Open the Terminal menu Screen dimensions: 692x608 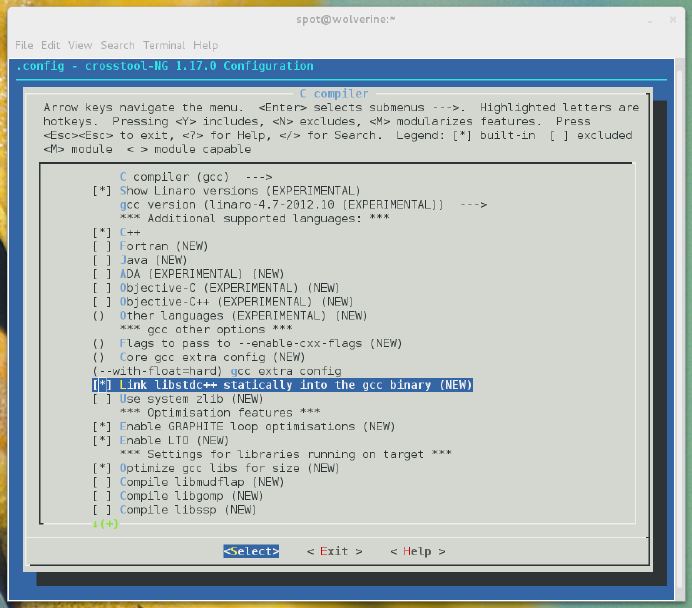(x=164, y=45)
